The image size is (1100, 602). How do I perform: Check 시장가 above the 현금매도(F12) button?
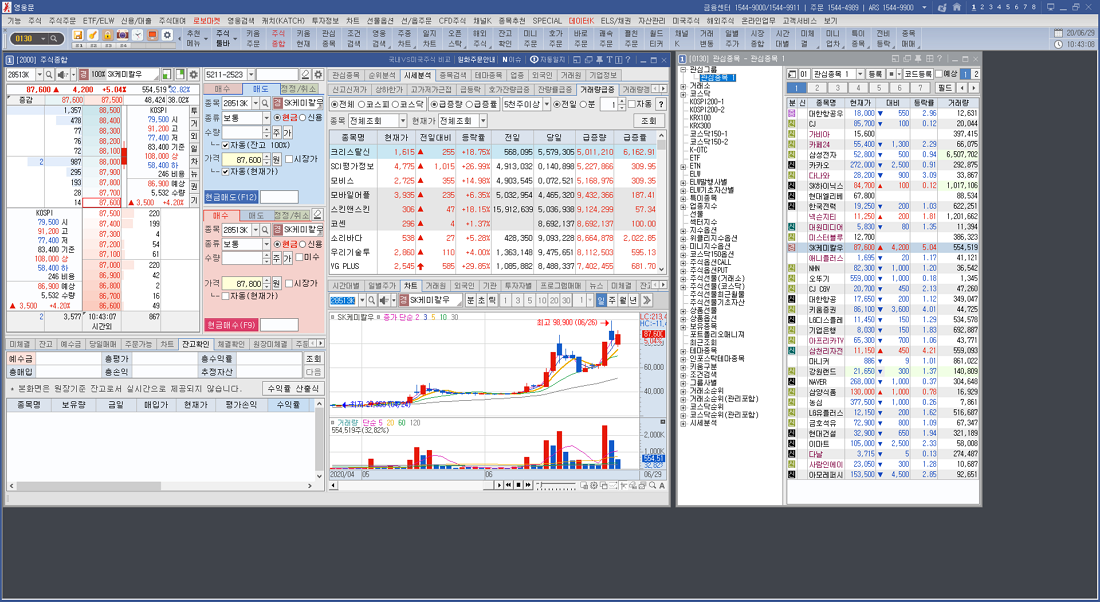pos(289,159)
